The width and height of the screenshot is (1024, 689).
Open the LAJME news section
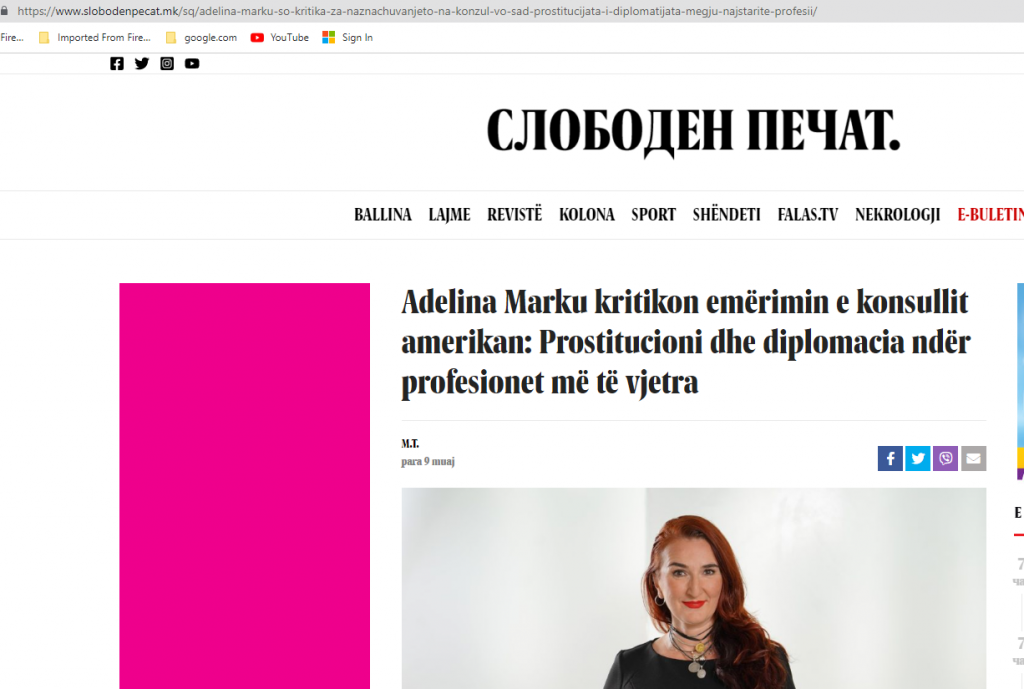tap(449, 215)
